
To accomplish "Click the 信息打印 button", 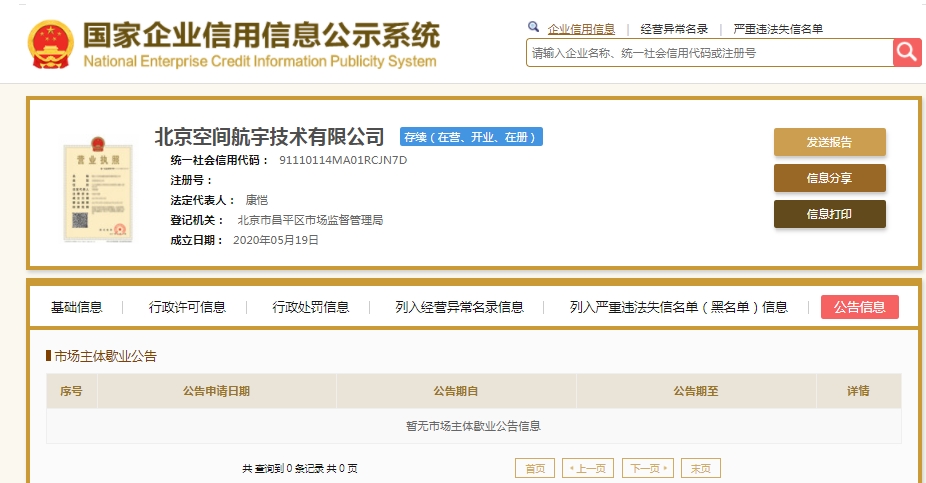I will point(830,214).
